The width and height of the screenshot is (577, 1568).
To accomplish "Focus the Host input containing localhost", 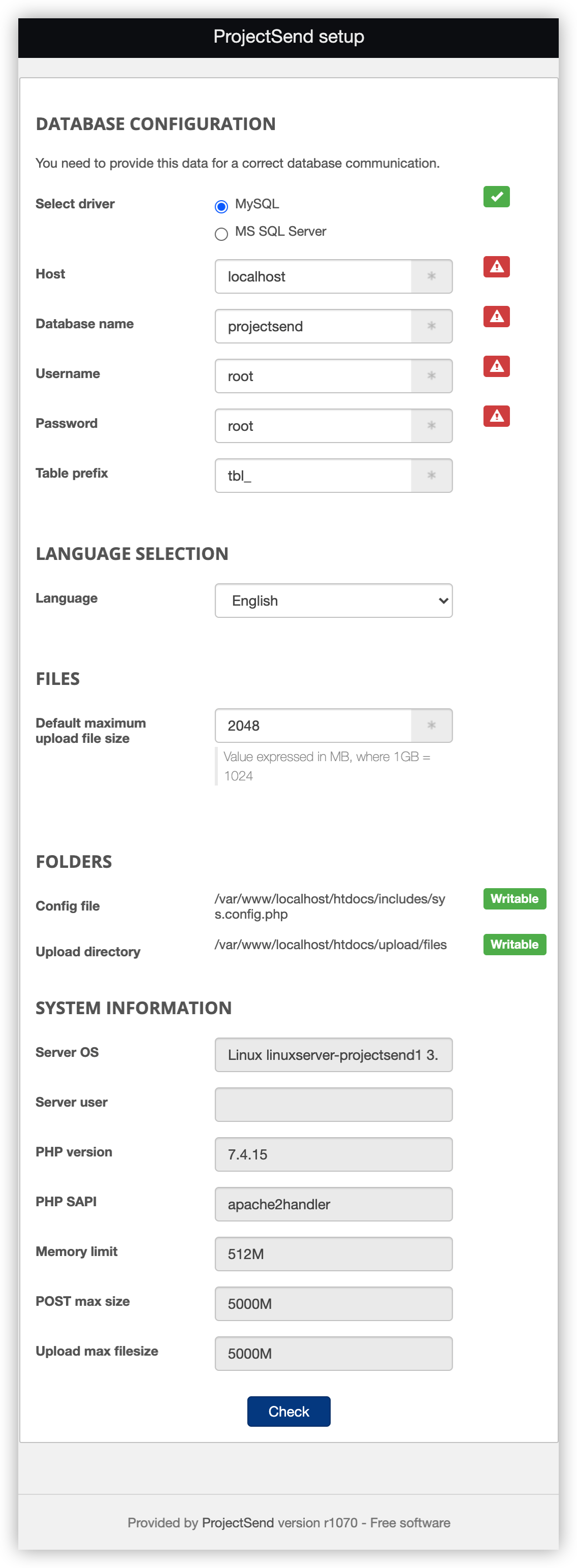I will click(313, 276).
